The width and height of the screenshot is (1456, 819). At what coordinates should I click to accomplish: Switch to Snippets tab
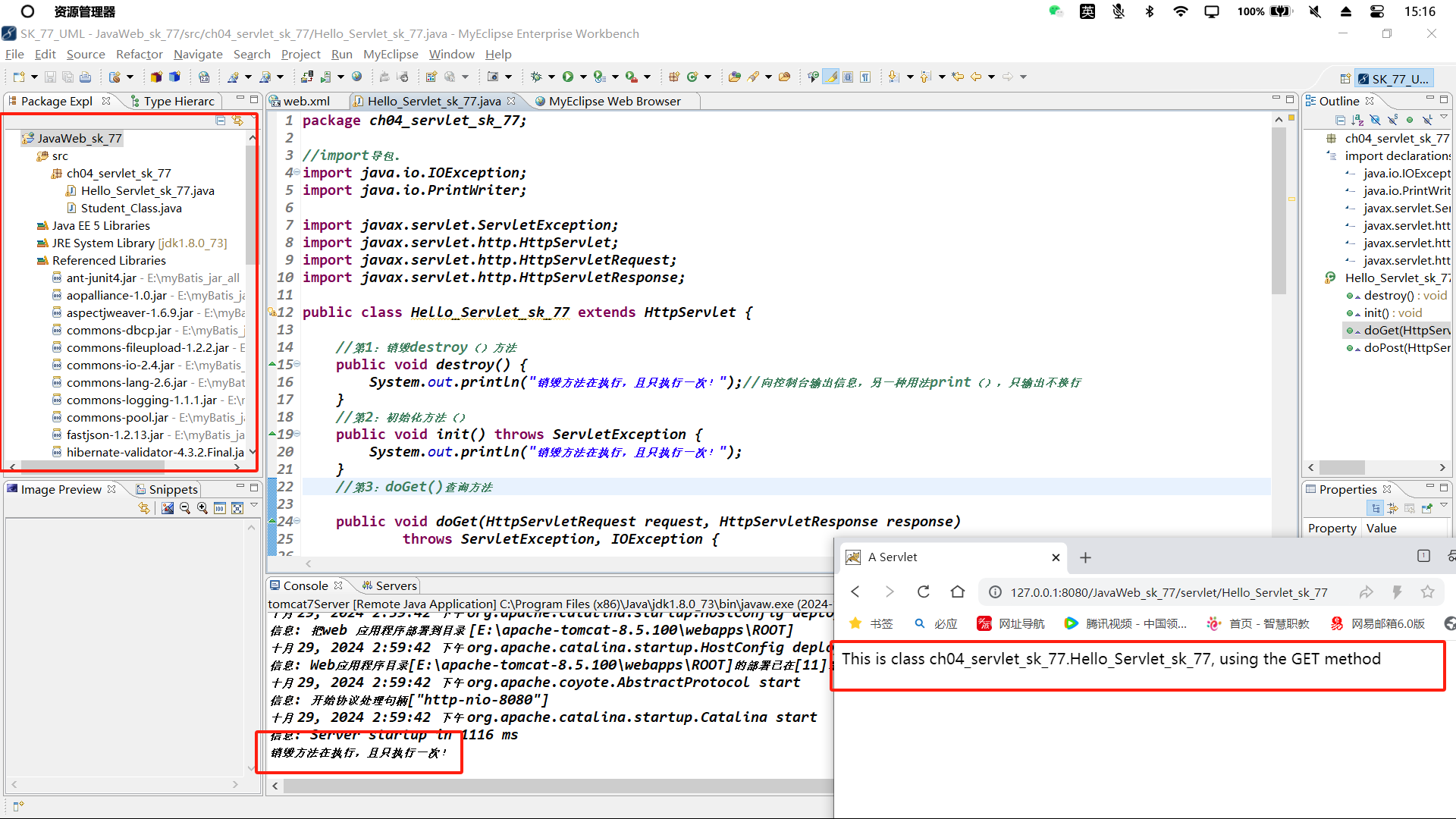pyautogui.click(x=166, y=489)
